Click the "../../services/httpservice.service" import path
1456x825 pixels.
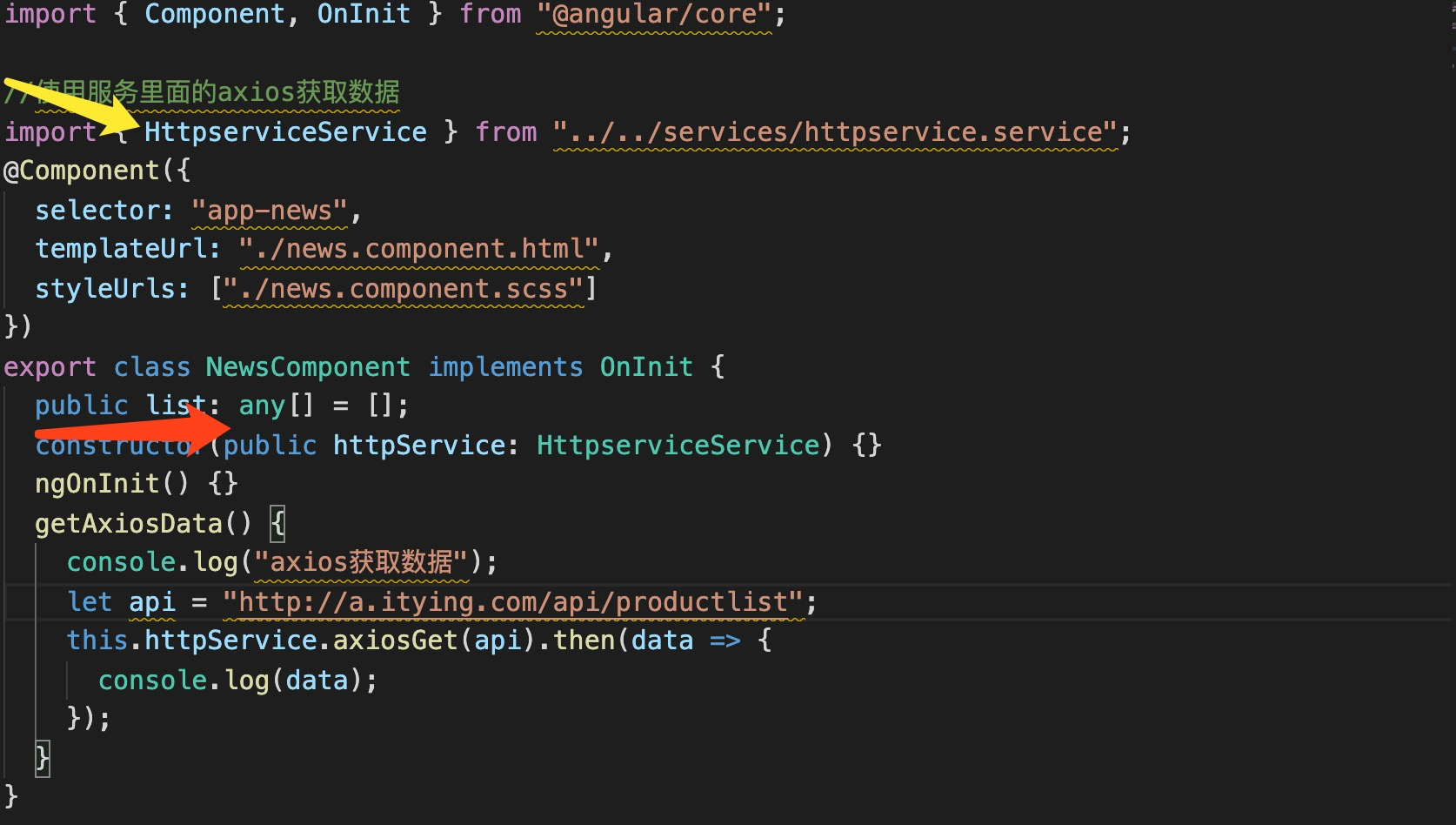pos(835,131)
